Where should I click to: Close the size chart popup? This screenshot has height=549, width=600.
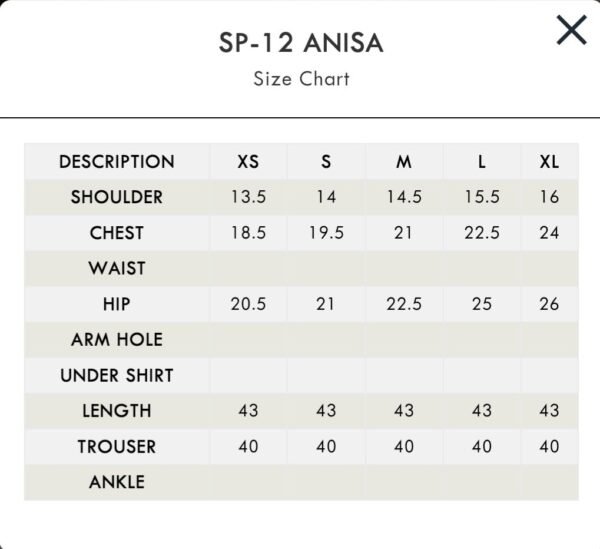(x=571, y=30)
